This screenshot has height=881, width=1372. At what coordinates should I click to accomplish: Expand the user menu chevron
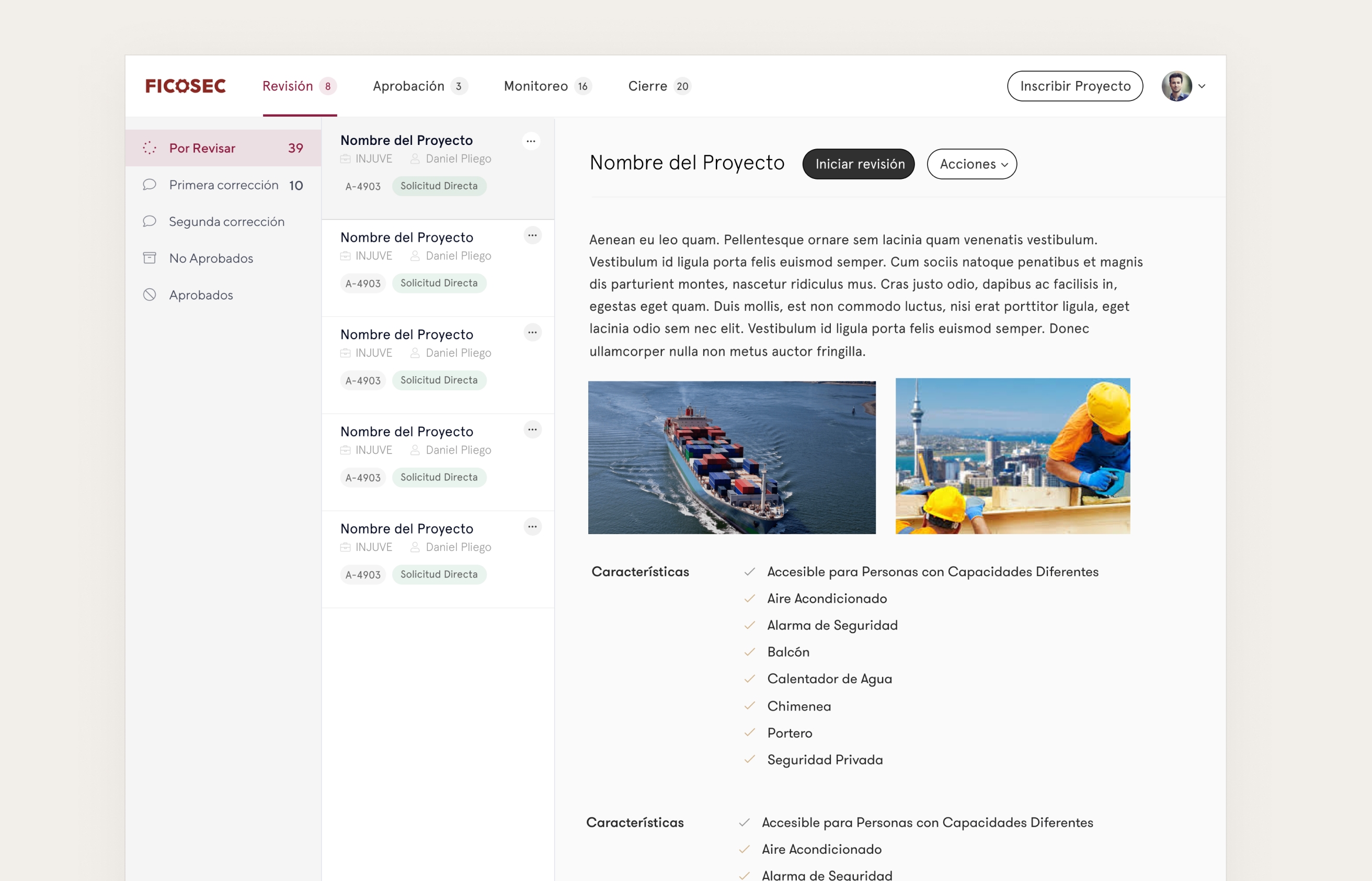[x=1202, y=86]
